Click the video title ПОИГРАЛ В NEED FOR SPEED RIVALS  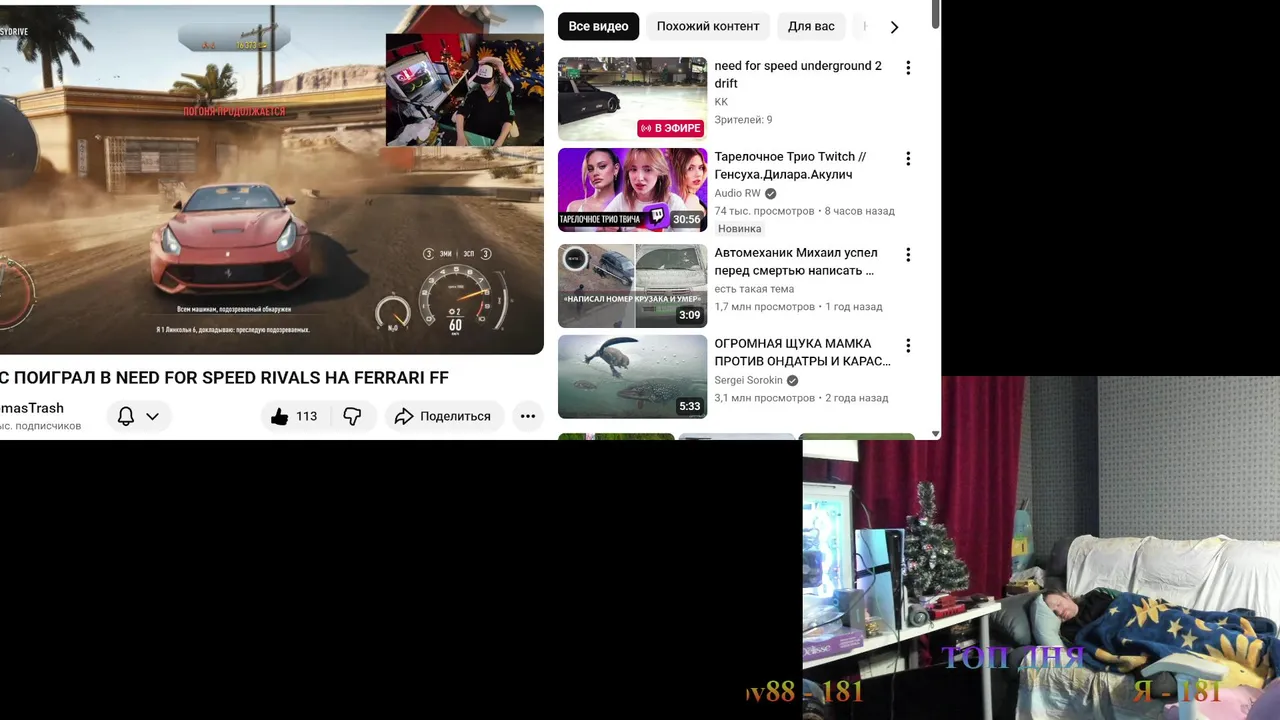pyautogui.click(x=224, y=377)
